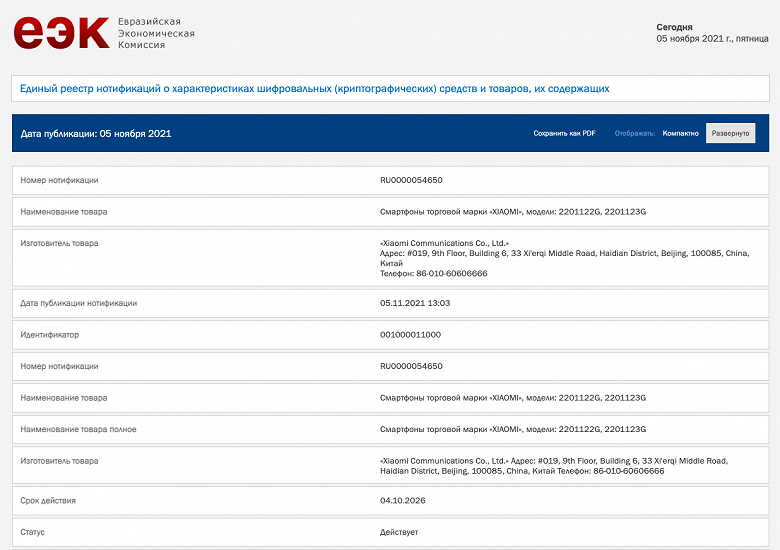Image resolution: width=780 pixels, height=550 pixels.
Task: Click the Евразийская Экономическая Комиссия title text
Action: click(155, 33)
